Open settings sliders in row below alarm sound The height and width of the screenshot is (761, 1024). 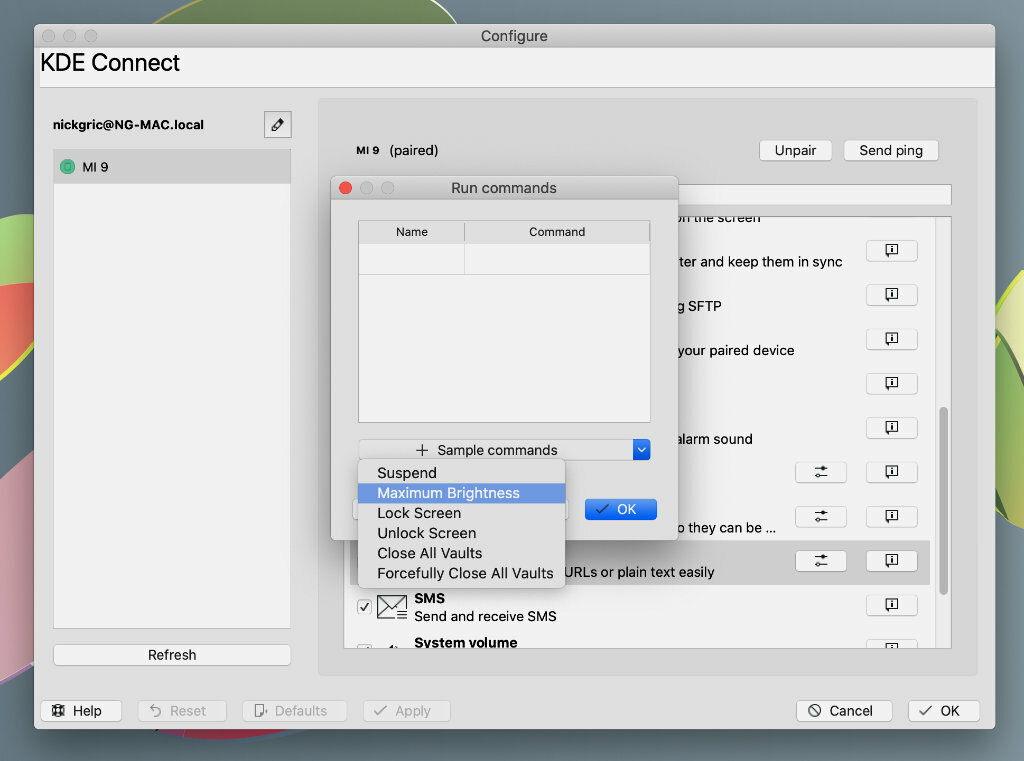821,472
